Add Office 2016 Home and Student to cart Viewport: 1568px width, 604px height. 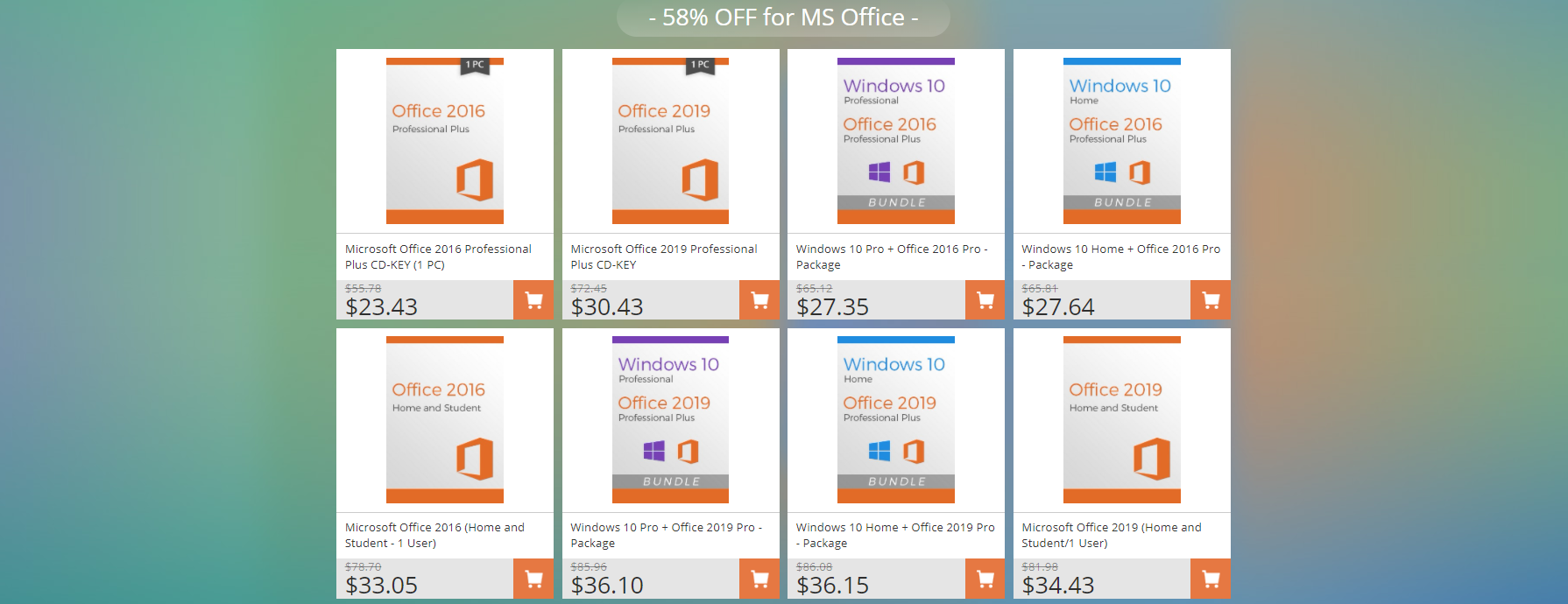533,579
